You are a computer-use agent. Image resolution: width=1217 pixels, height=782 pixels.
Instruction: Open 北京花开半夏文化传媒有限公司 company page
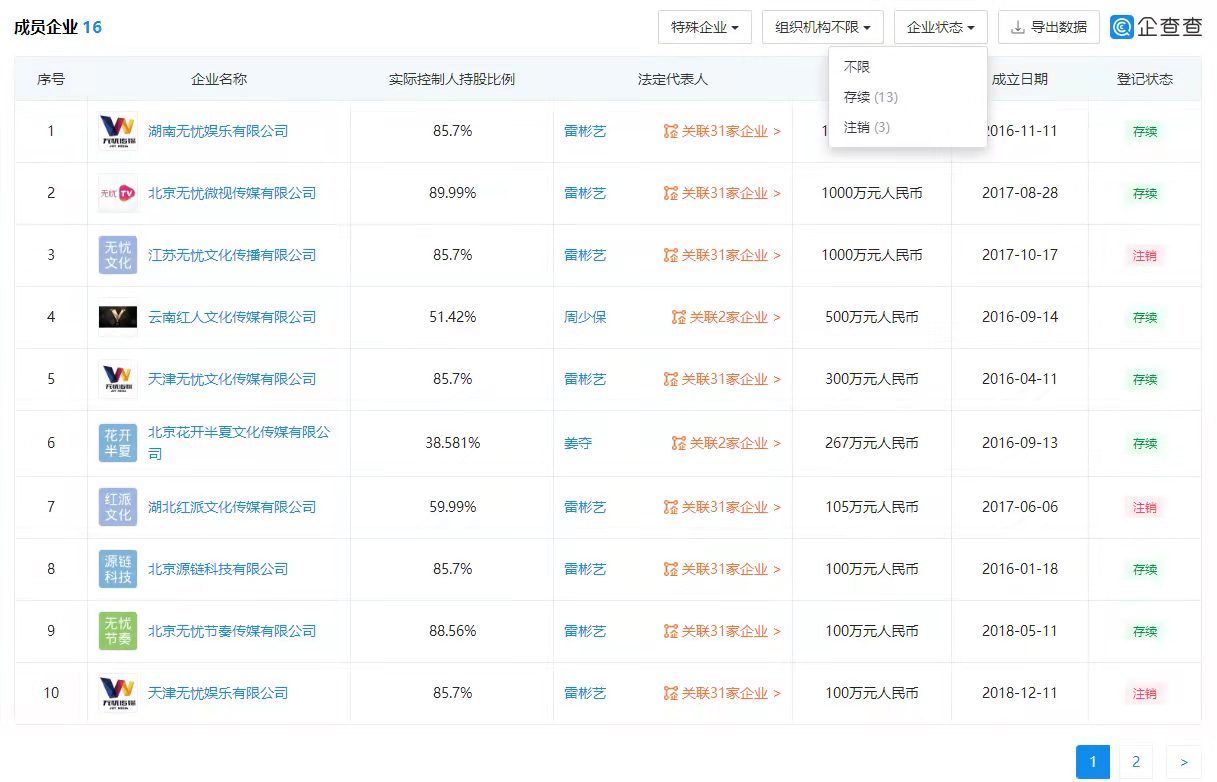pyautogui.click(x=239, y=443)
